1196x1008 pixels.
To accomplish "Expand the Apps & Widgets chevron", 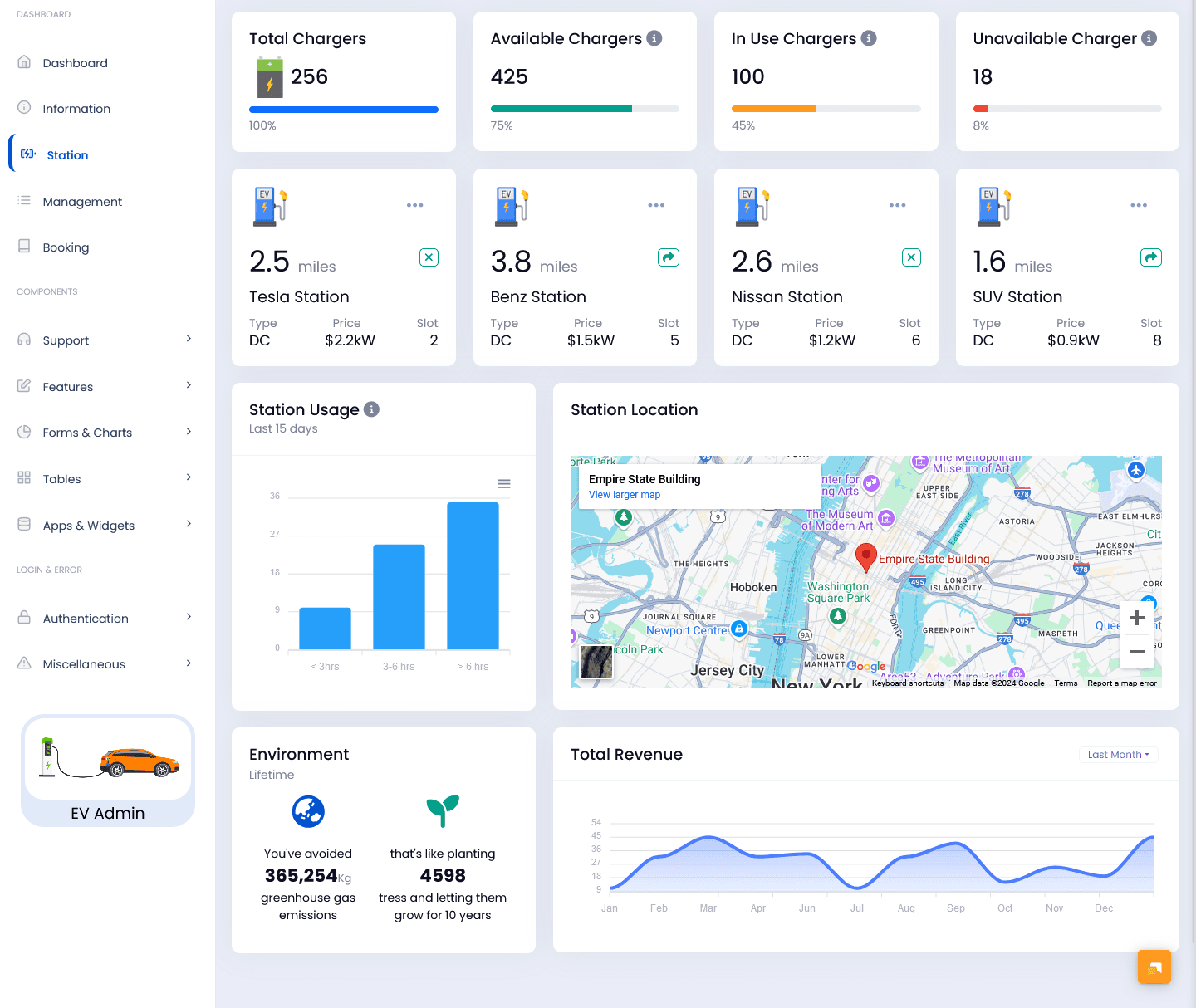I will (x=189, y=524).
